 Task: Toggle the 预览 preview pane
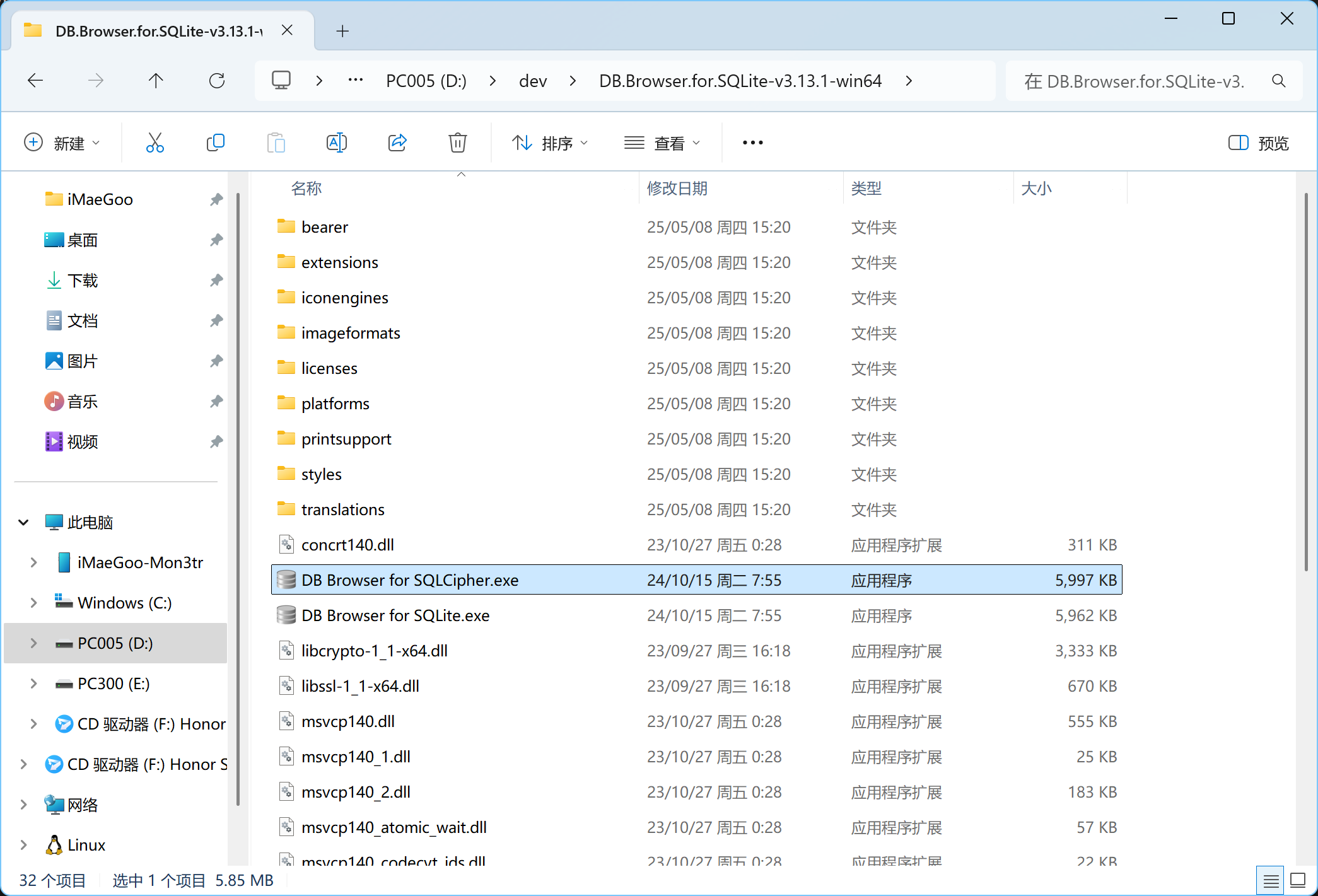coord(1258,143)
